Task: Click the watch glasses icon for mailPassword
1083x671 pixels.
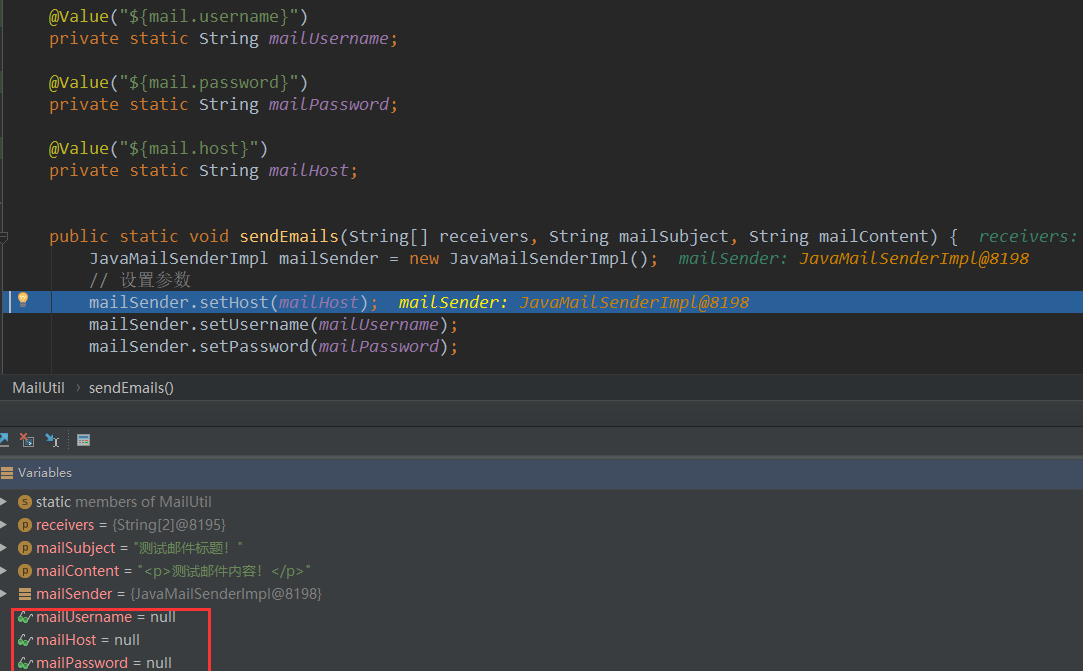Action: (25, 663)
